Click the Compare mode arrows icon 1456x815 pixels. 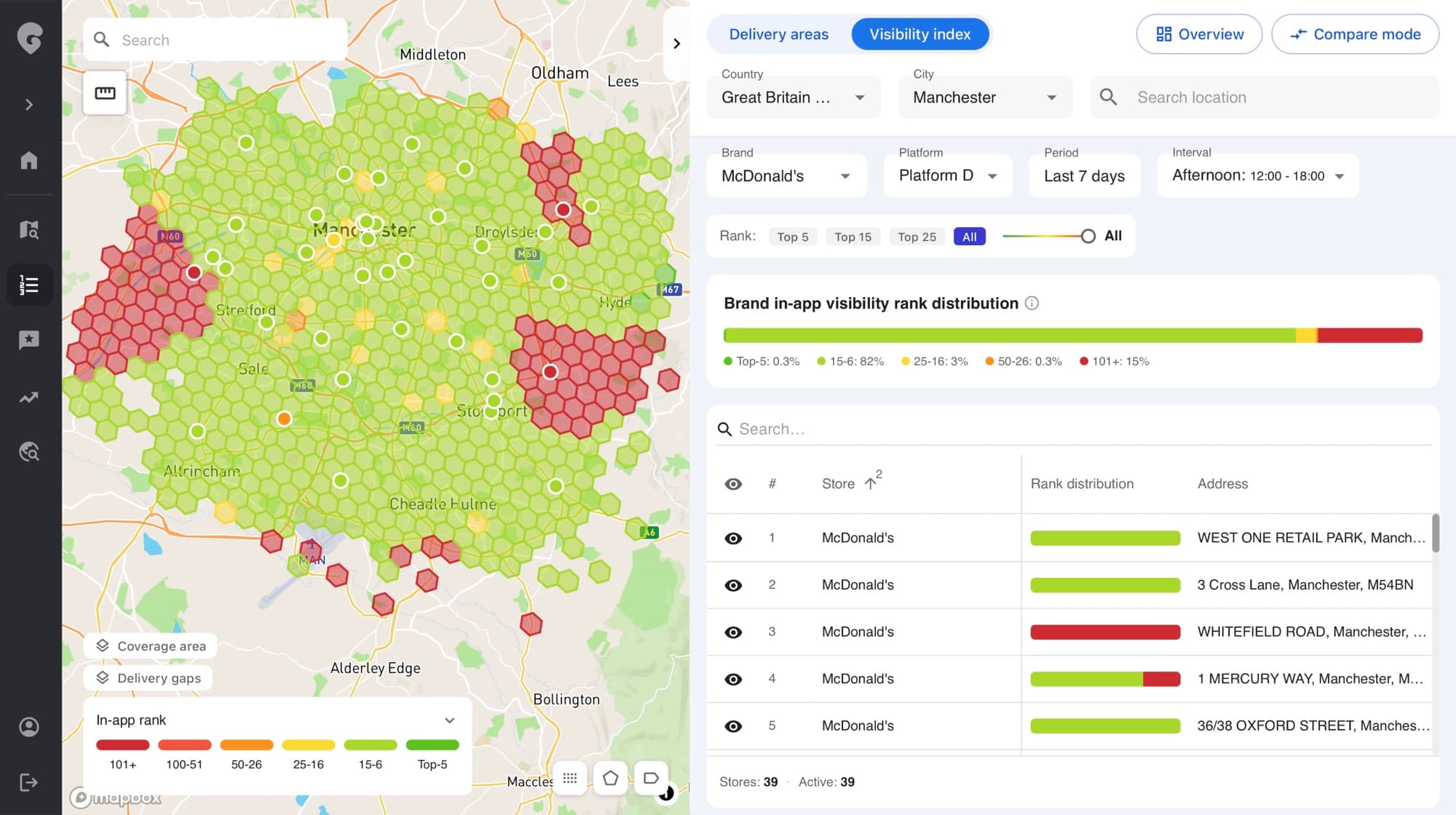click(1298, 34)
